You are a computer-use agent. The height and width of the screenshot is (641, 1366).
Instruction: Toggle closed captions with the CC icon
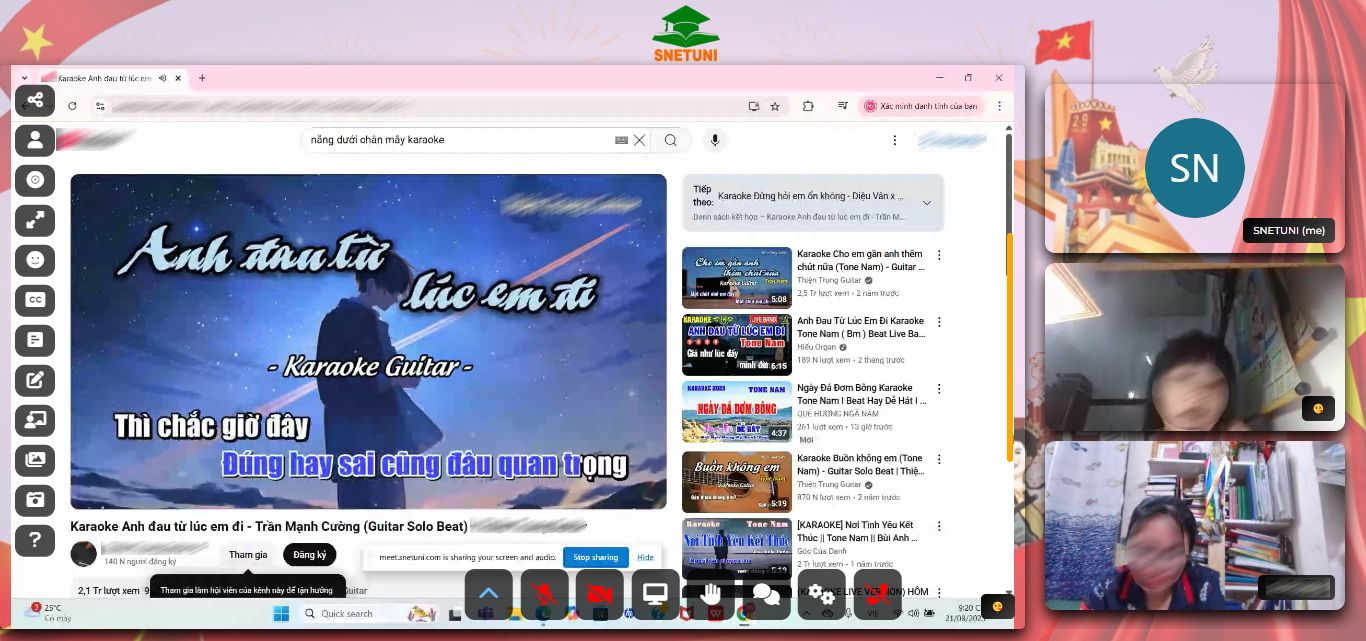tap(35, 300)
